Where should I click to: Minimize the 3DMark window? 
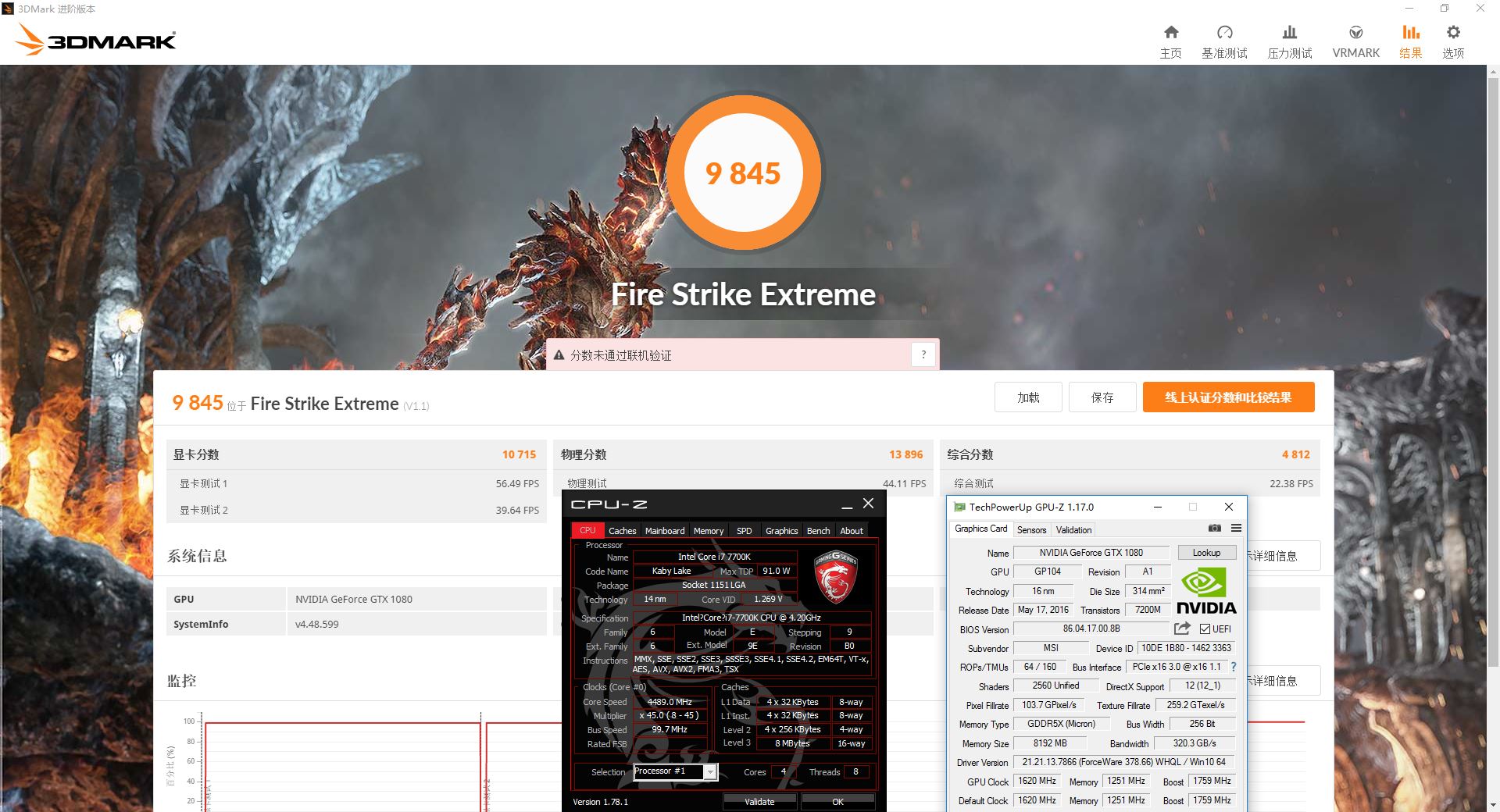pyautogui.click(x=1409, y=9)
